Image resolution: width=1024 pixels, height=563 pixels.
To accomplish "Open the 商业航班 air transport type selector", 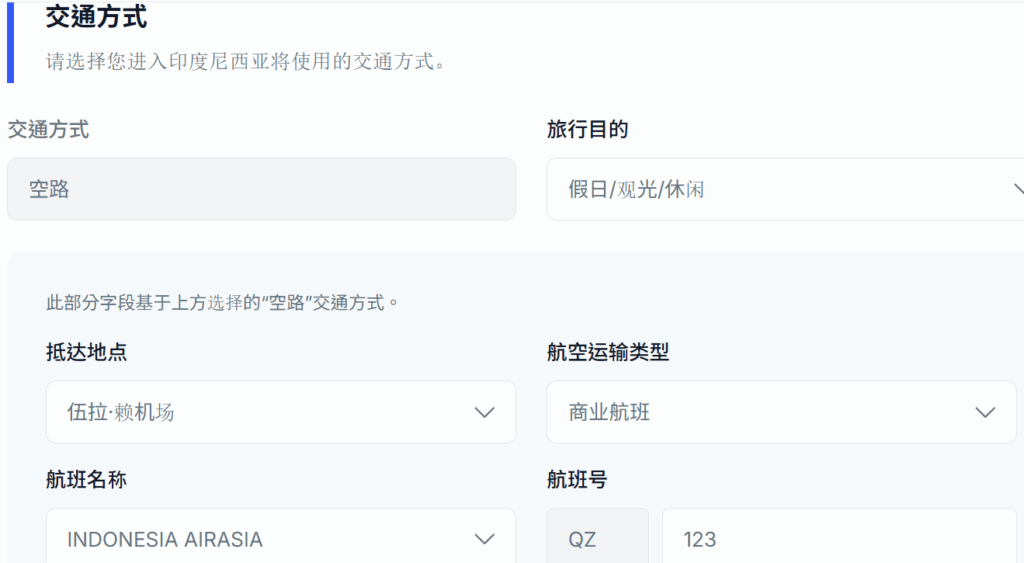I will click(x=780, y=412).
